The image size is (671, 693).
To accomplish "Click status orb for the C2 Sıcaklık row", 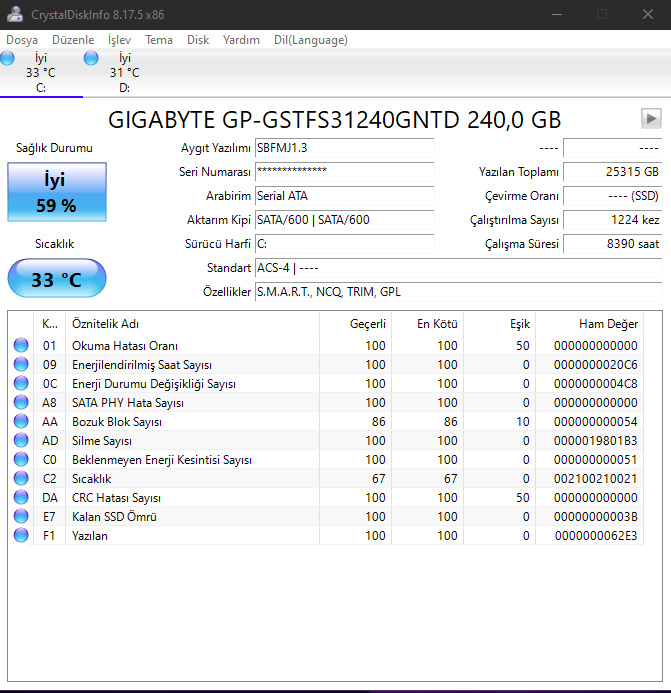I will coord(21,478).
